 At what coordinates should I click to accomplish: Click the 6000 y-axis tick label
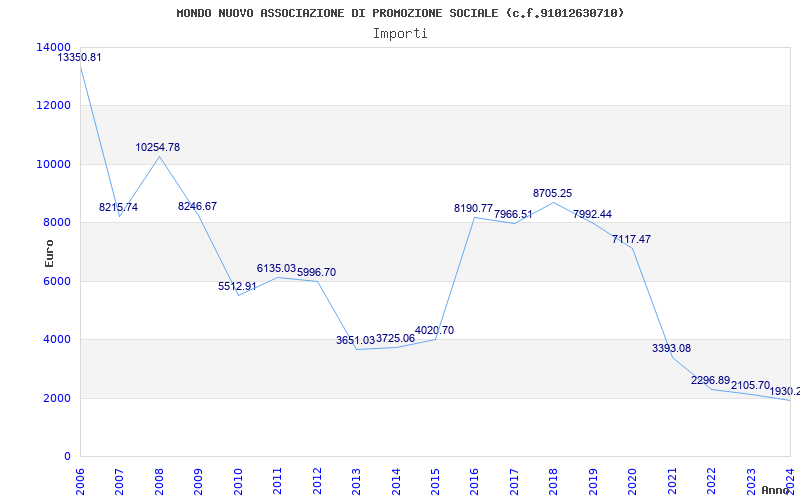(56, 281)
